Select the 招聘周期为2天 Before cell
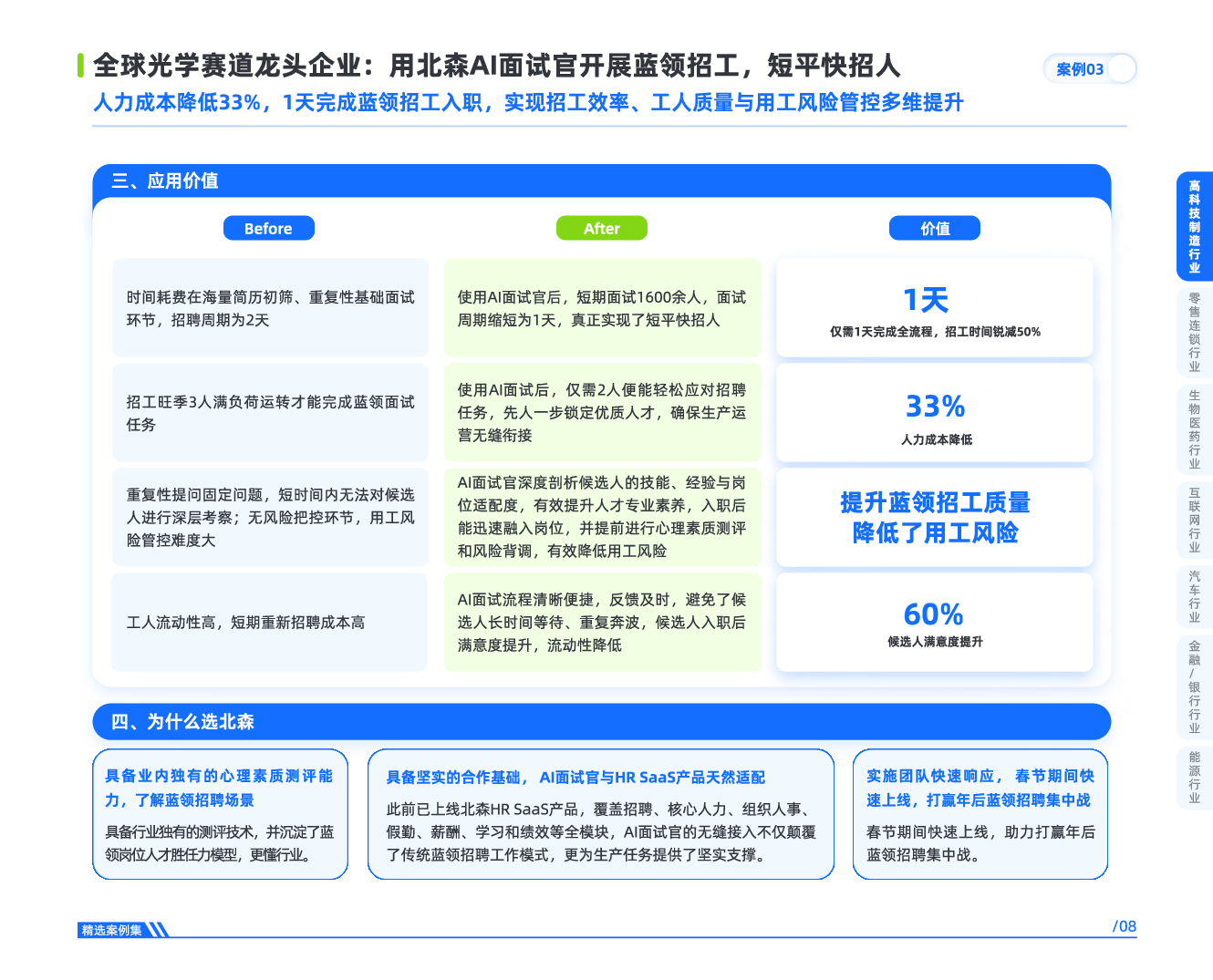 [271, 308]
